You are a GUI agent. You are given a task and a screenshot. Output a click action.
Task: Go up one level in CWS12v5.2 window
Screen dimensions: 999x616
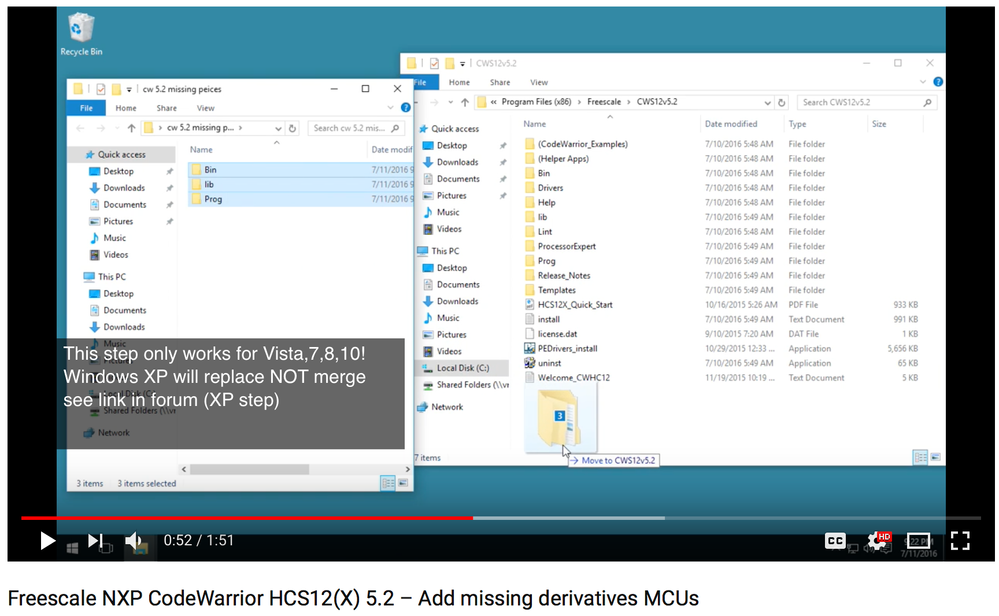465,102
